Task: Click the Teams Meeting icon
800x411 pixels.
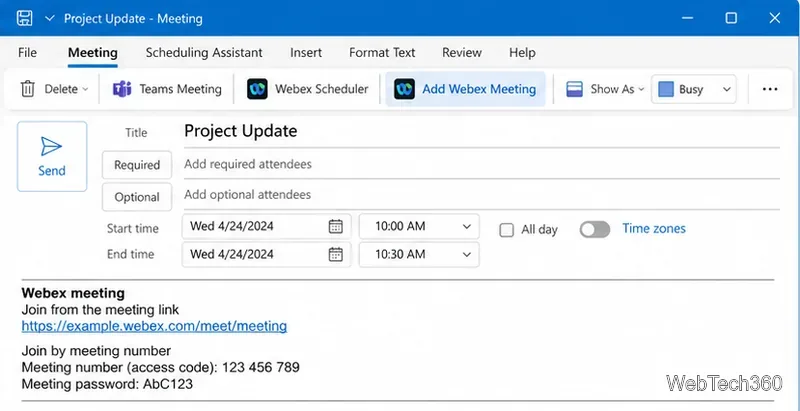Action: point(122,89)
